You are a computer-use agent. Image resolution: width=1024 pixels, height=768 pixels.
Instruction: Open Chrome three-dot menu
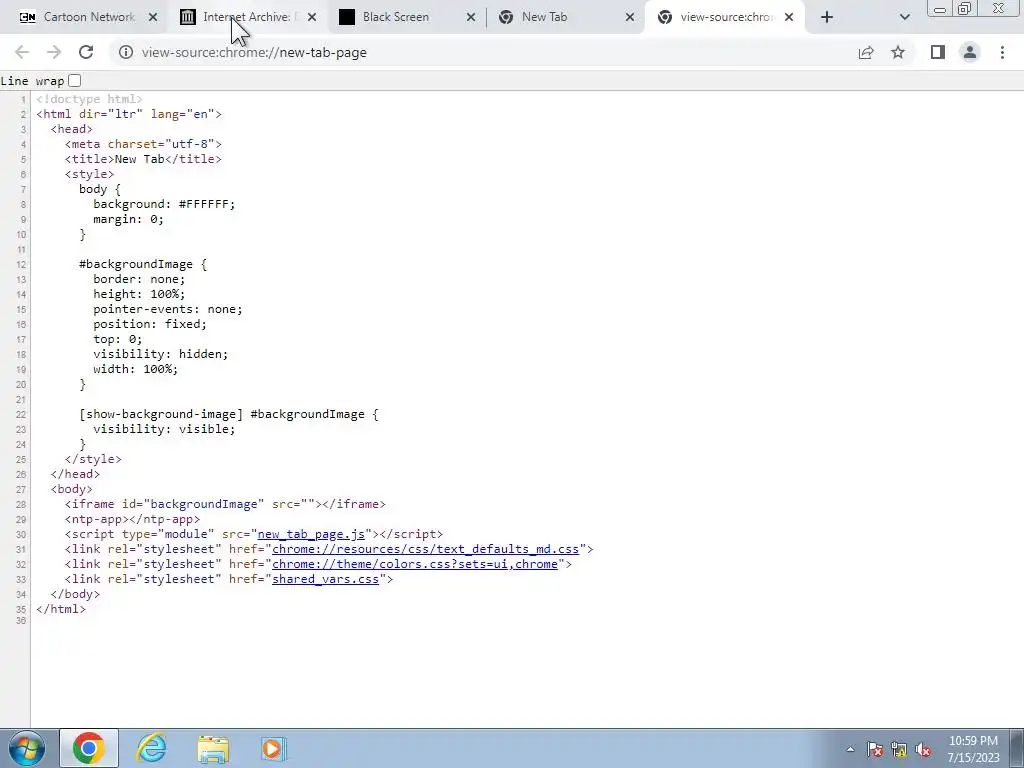click(1002, 52)
